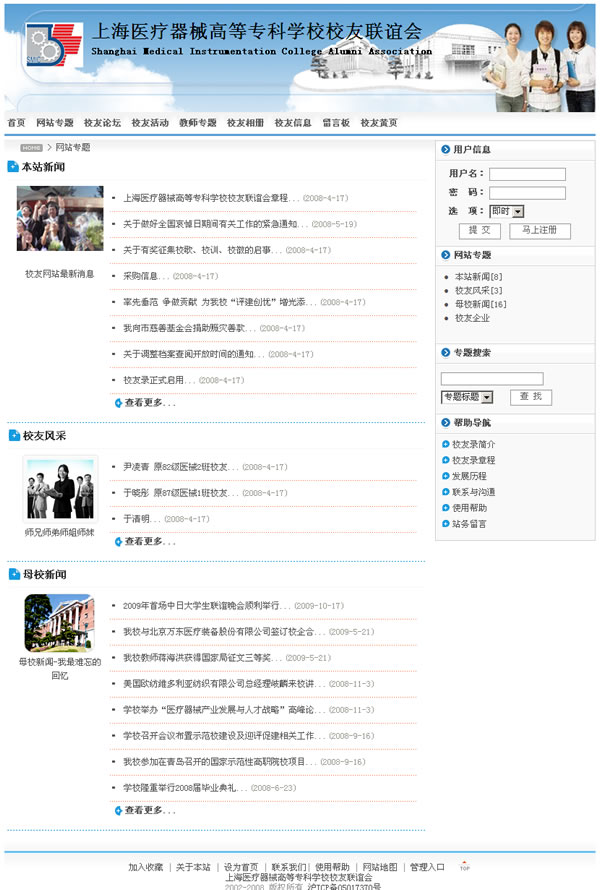Click 查看更多 icon under 本站新闻

point(118,403)
